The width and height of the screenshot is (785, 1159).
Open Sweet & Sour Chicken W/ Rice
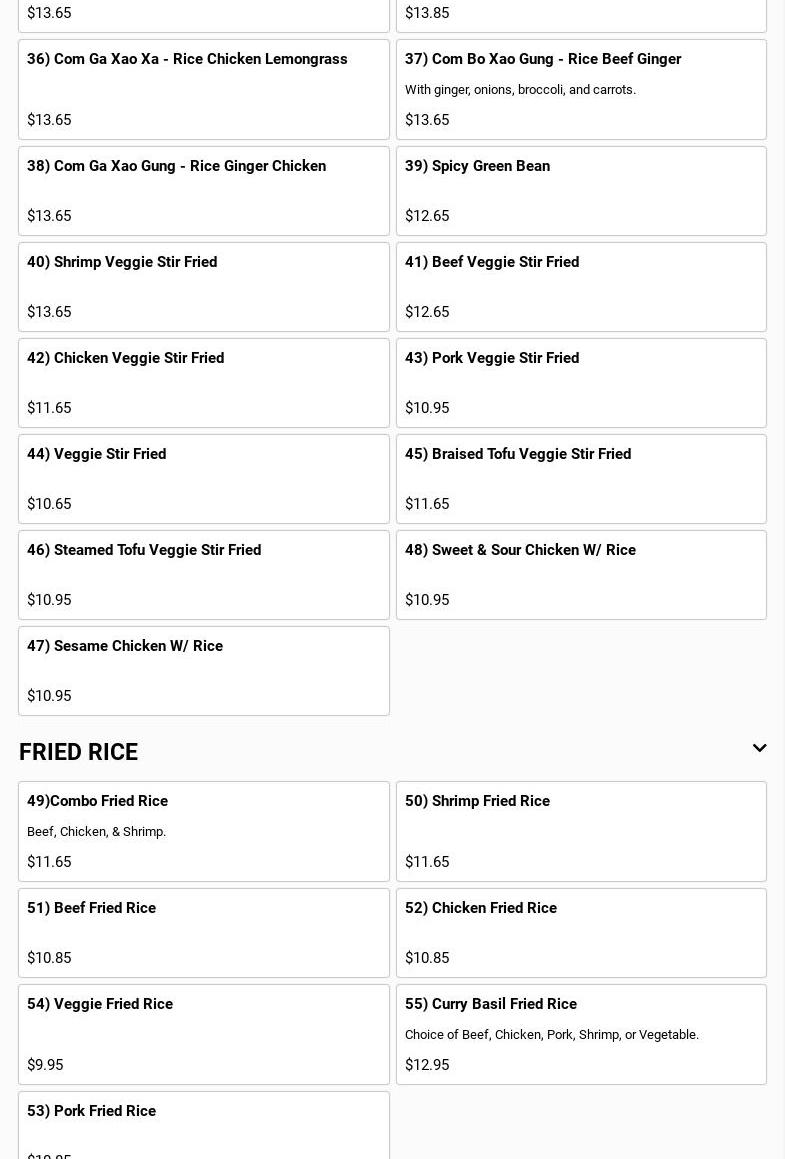pos(580,574)
